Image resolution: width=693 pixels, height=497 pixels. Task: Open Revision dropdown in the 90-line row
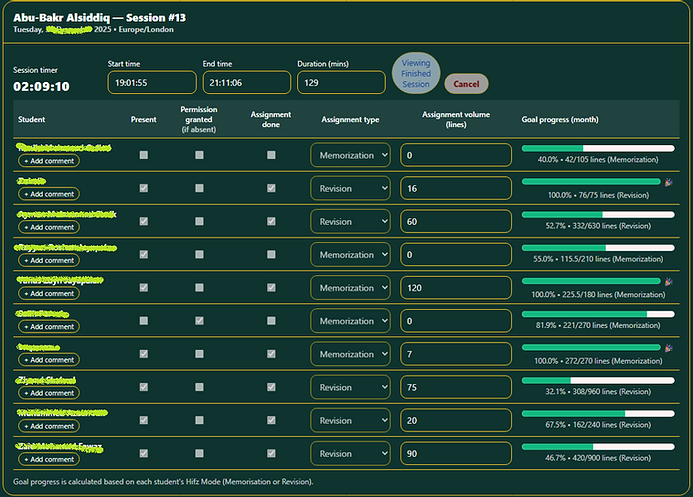350,454
